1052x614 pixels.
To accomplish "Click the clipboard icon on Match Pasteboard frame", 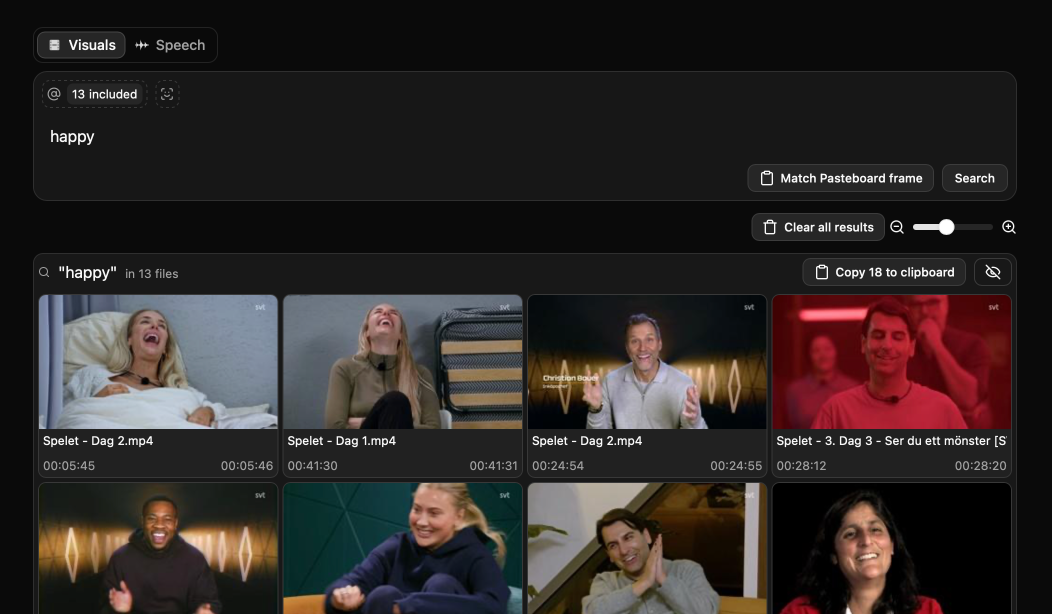I will coord(765,178).
